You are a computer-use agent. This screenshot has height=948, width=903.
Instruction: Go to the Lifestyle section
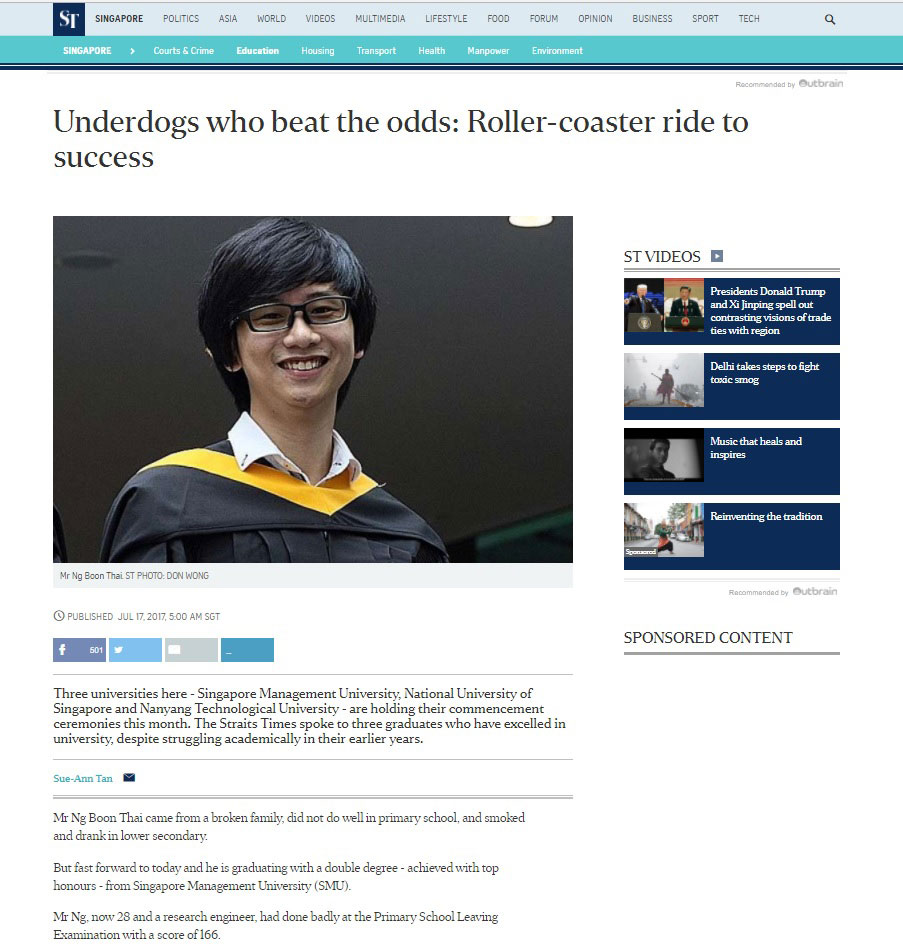pos(446,19)
